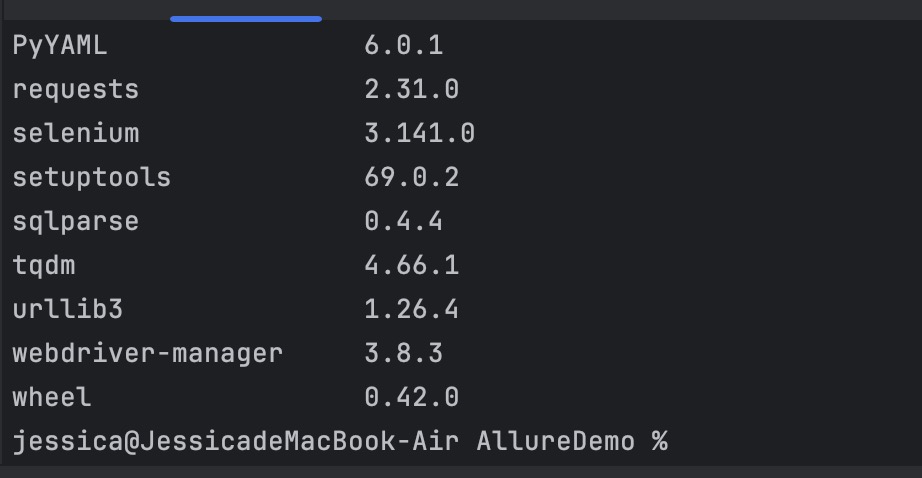Screen dimensions: 922x478
Task: Click version 4.66.1 of tqdm
Action: tap(412, 266)
